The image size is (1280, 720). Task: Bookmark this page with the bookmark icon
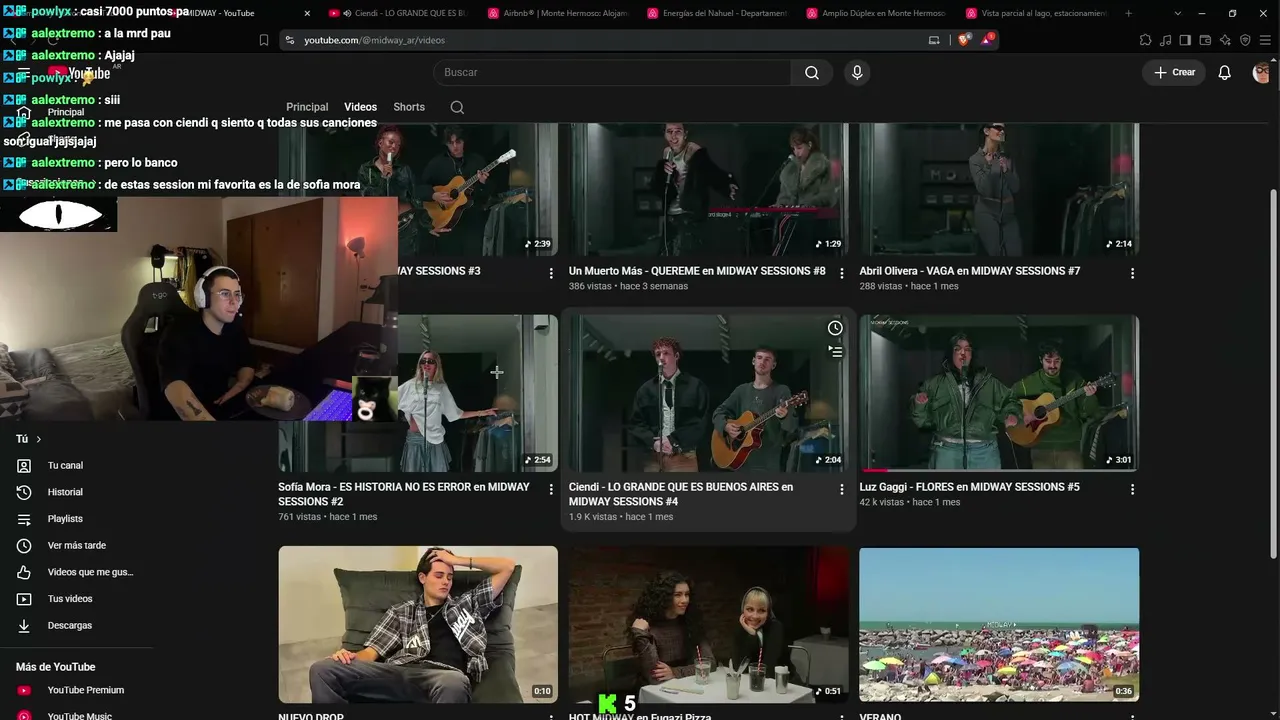click(264, 40)
